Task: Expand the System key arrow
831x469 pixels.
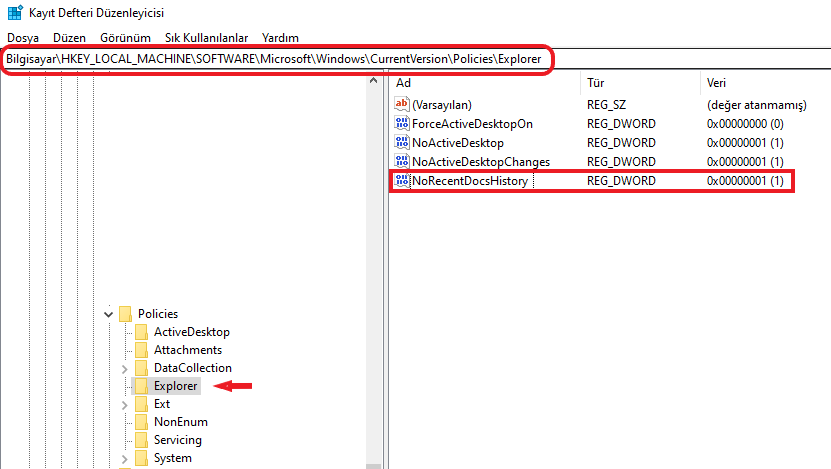Action: point(124,458)
